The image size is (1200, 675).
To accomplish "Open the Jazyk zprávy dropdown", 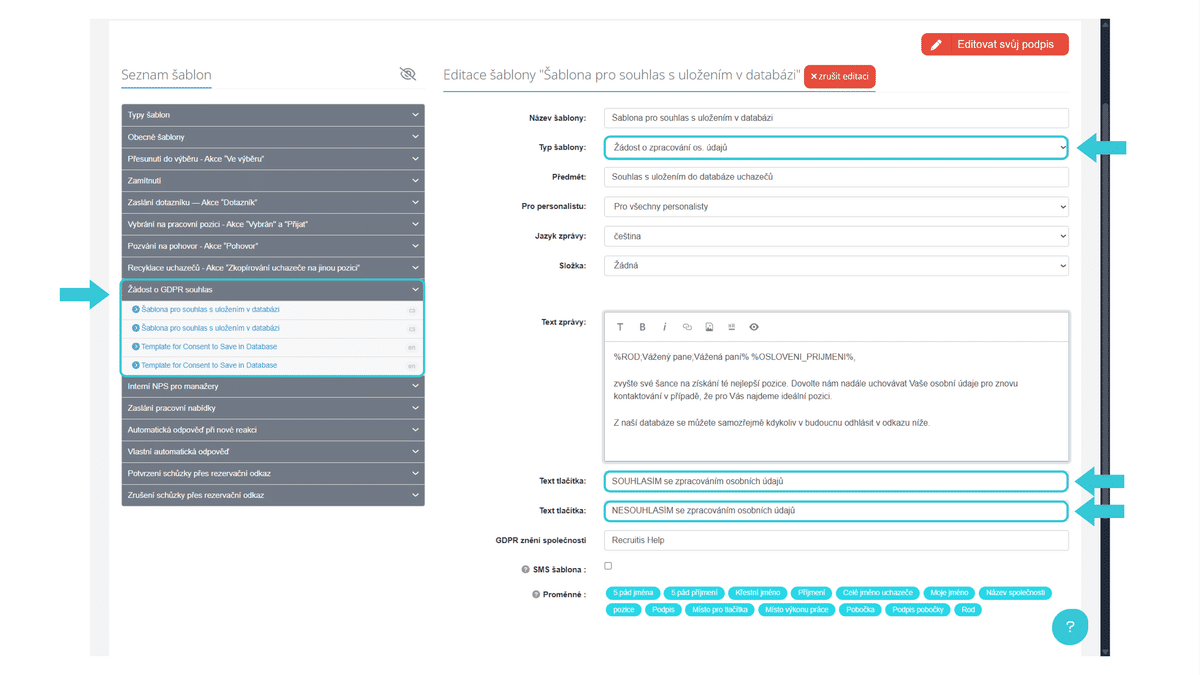I will point(836,236).
